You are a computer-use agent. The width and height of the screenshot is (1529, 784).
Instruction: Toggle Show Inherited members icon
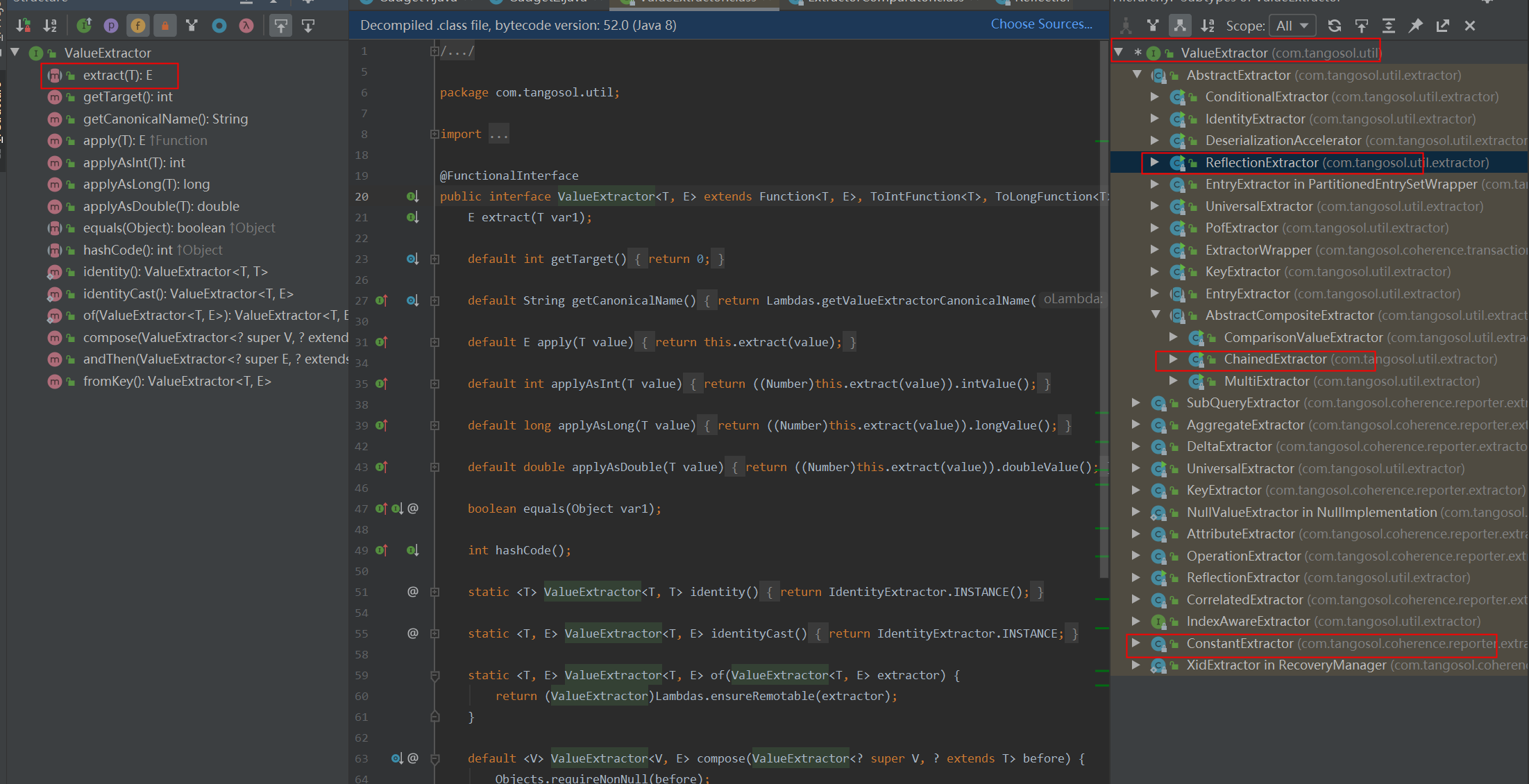(x=85, y=26)
